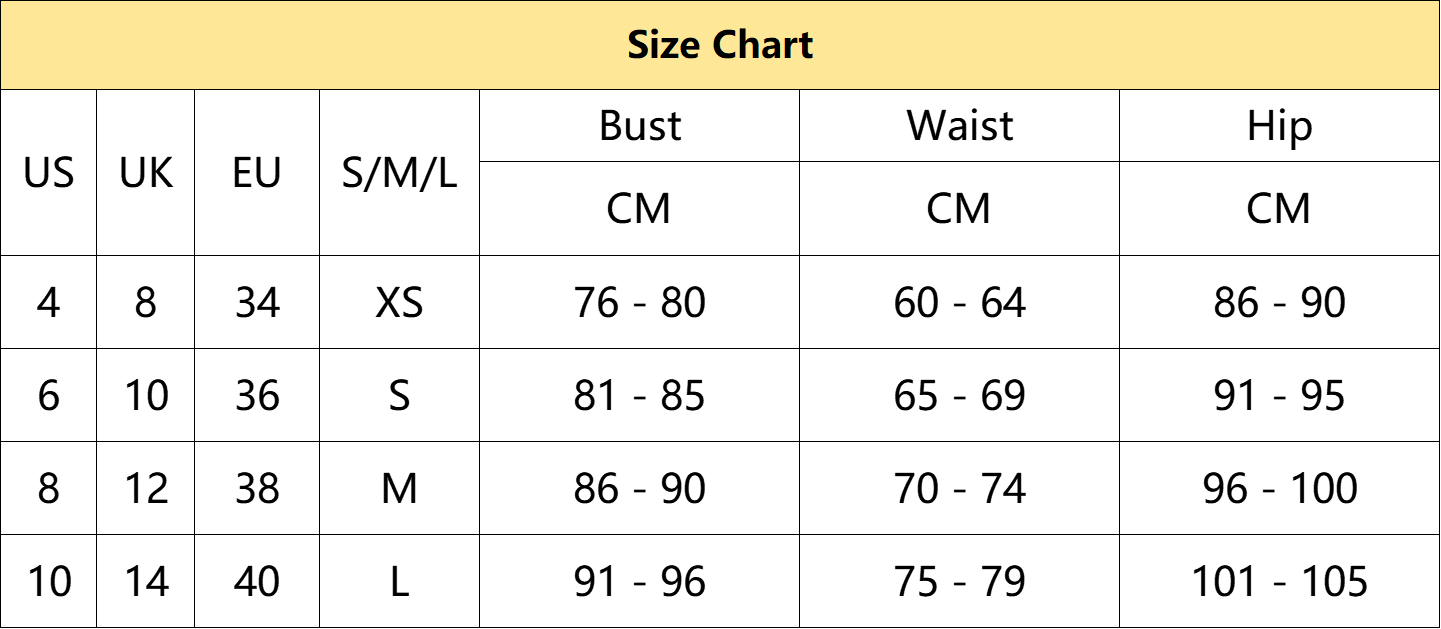Click the hip value 96 - 100
The width and height of the screenshot is (1441, 629).
(x=1280, y=488)
